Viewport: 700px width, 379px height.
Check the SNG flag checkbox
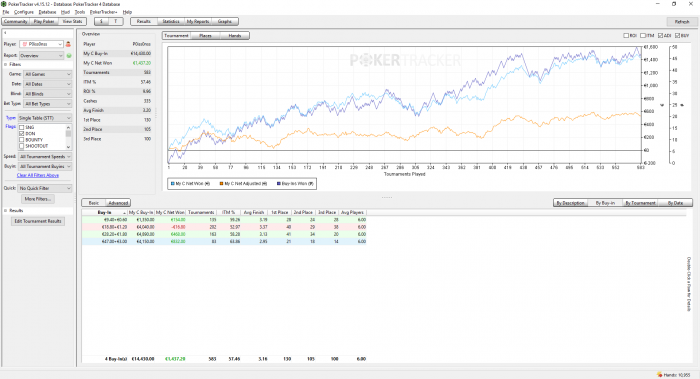[x=21, y=127]
